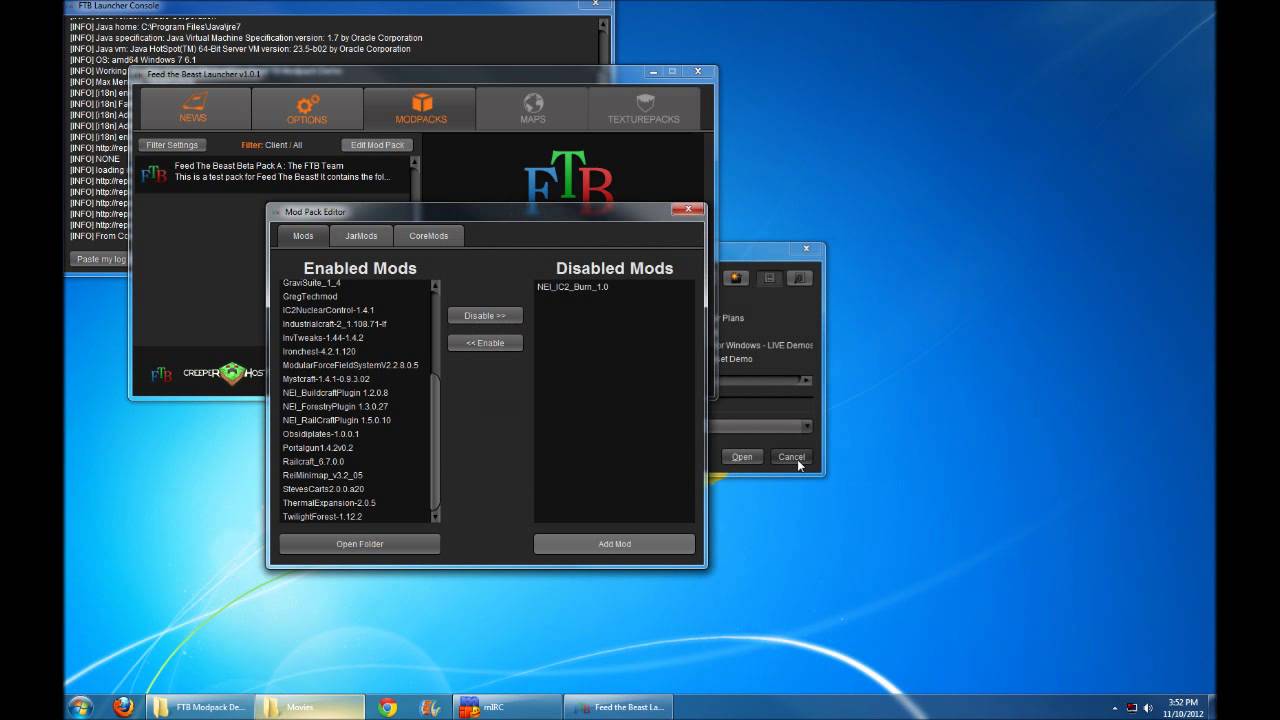Select NEI_IC2_Burn_1.0 in Disabled Mods
Viewport: 1280px width, 720px height.
[572, 287]
